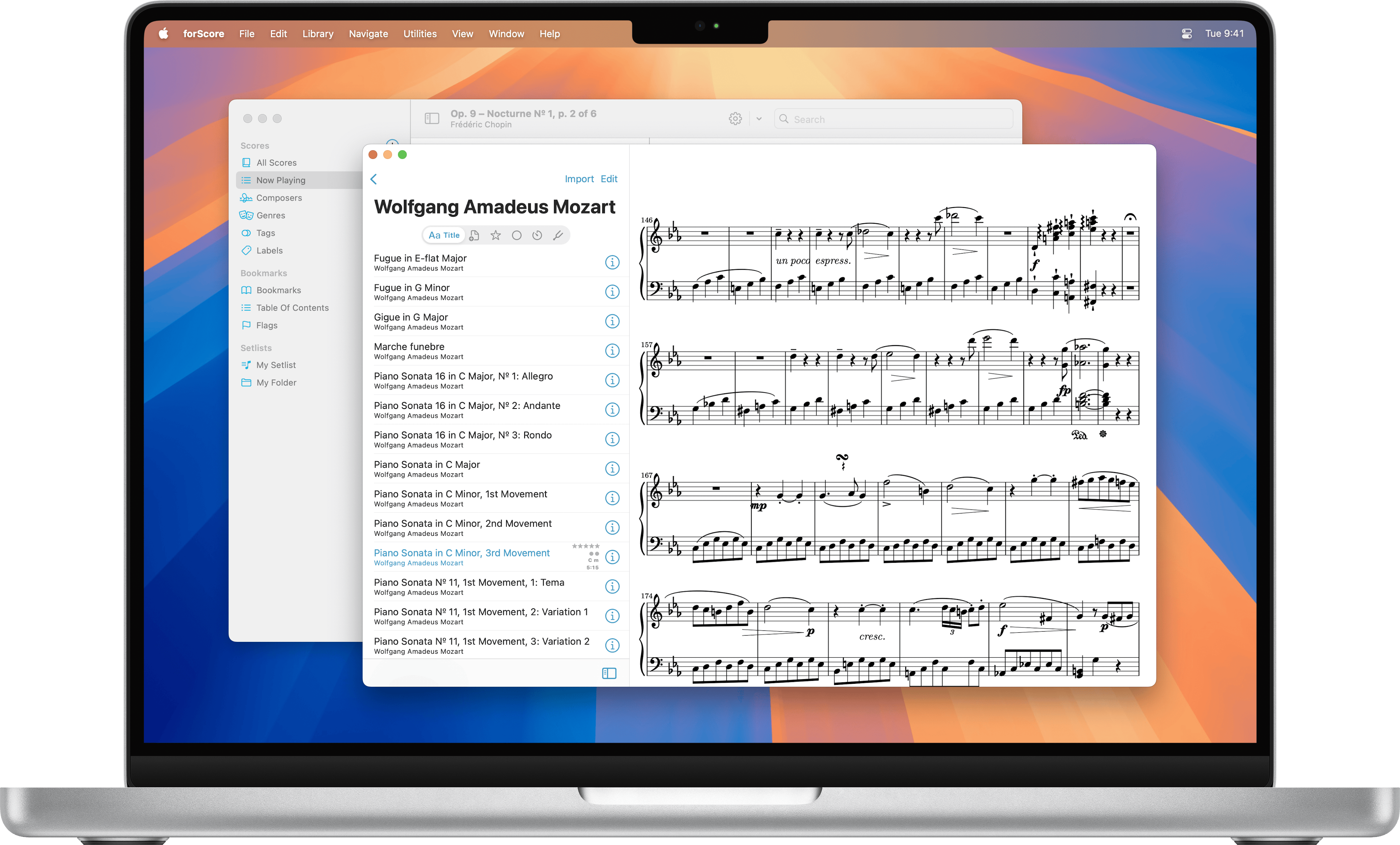Open the Apple menu

pos(164,33)
